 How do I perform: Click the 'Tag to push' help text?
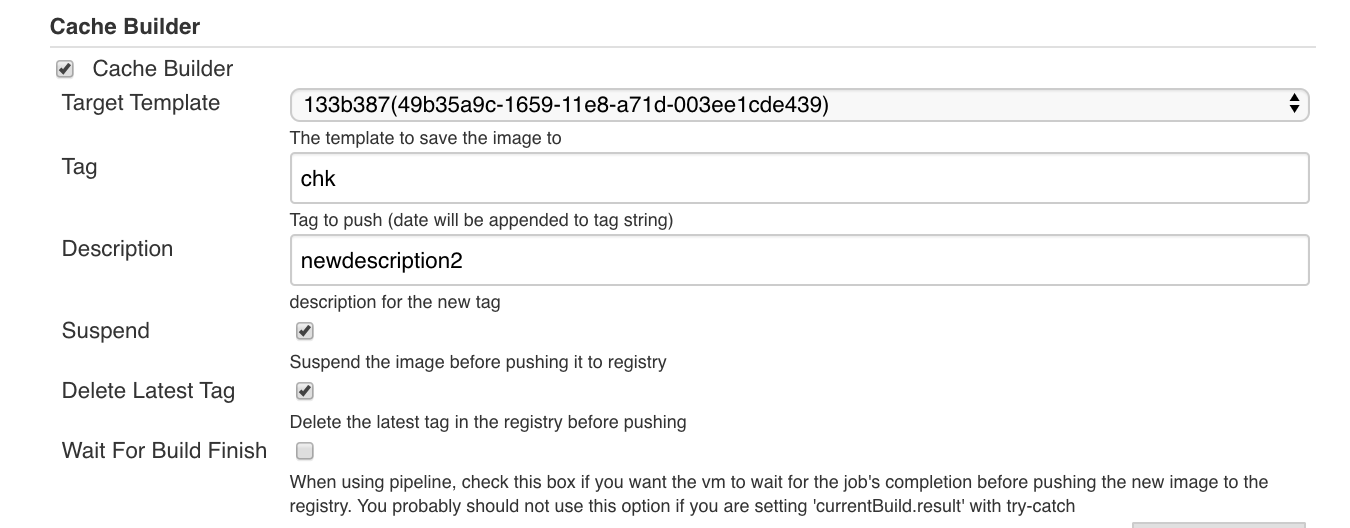point(481,221)
